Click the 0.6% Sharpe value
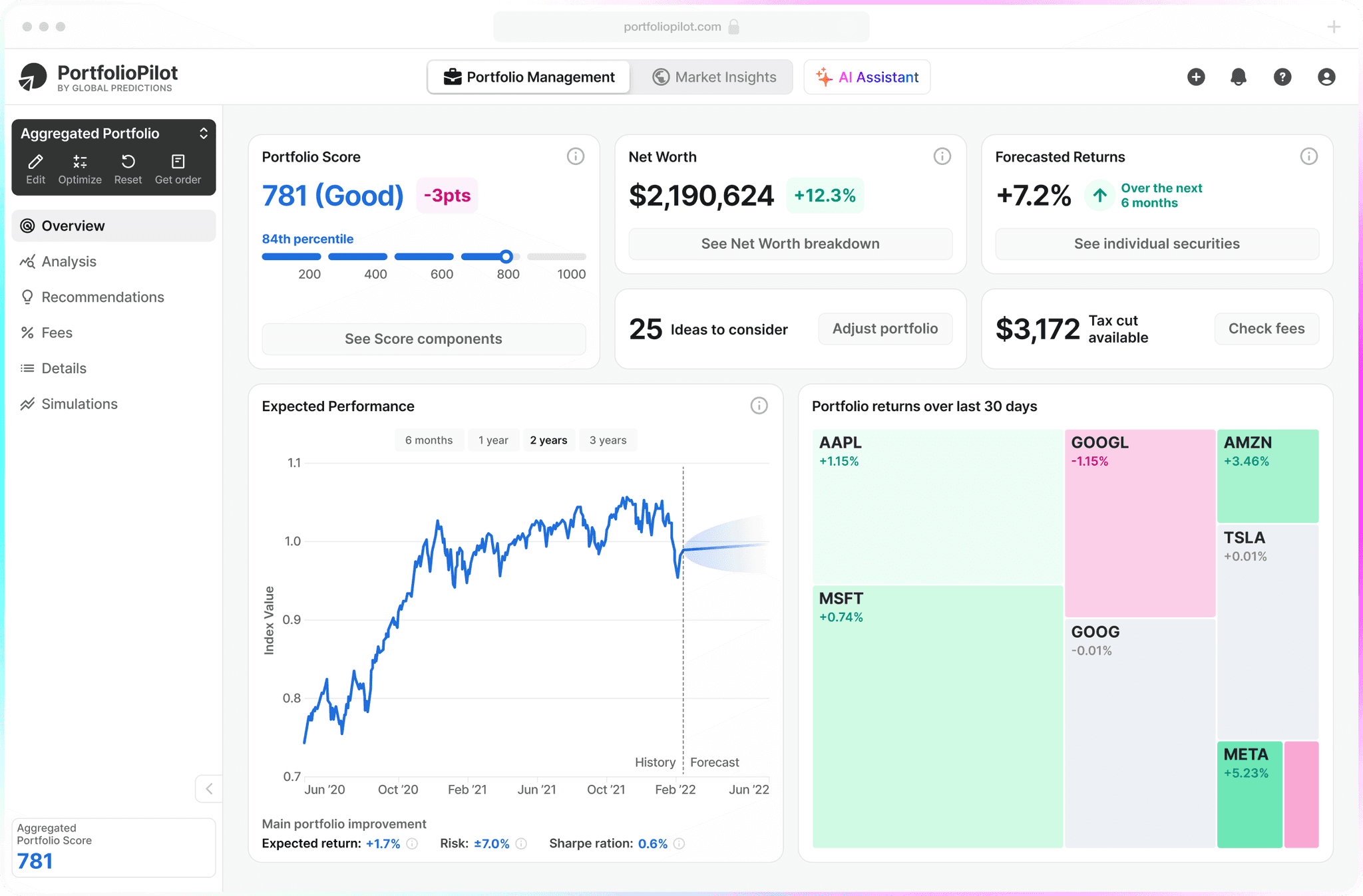Screen dimensions: 1363x896 pyautogui.click(x=653, y=843)
